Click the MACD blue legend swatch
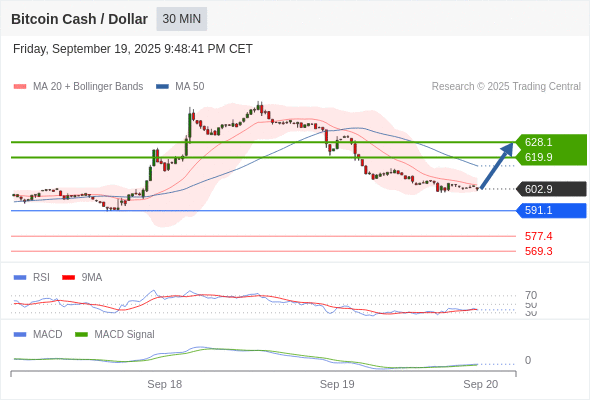 click(20, 335)
